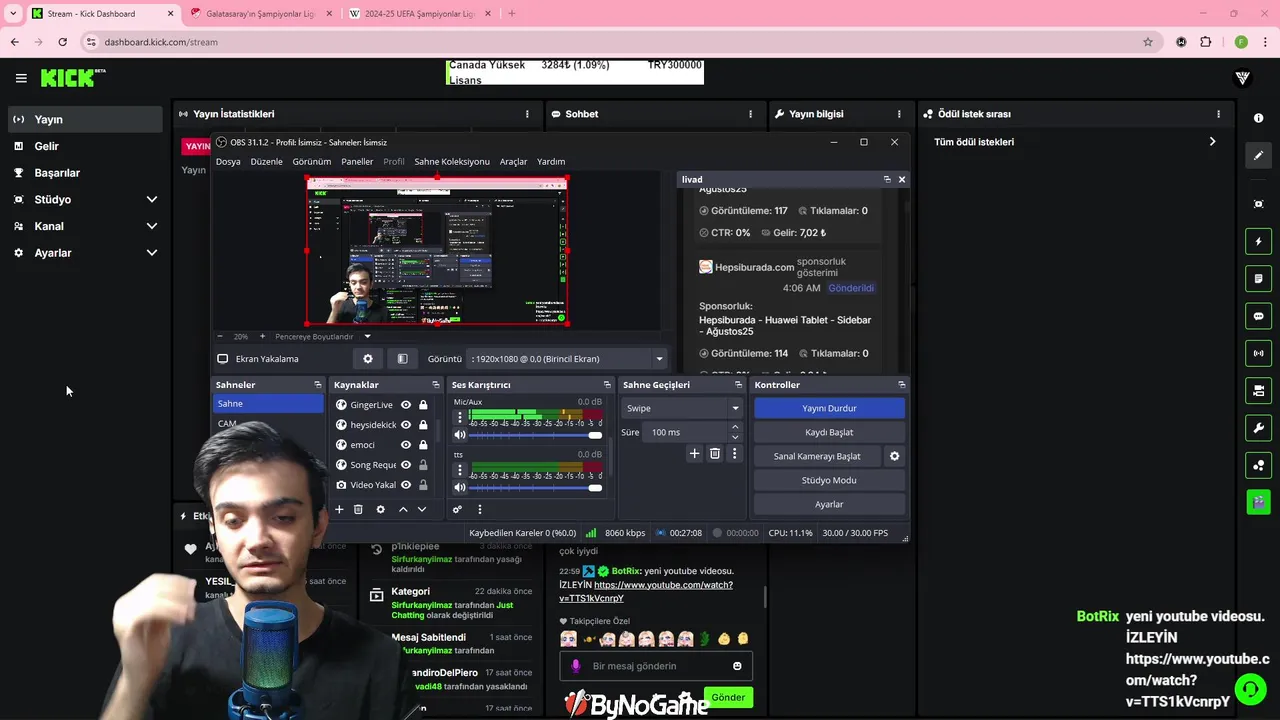The width and height of the screenshot is (1280, 720).
Task: Click the pencil edit icon in right sidebar
Action: coord(1258,155)
